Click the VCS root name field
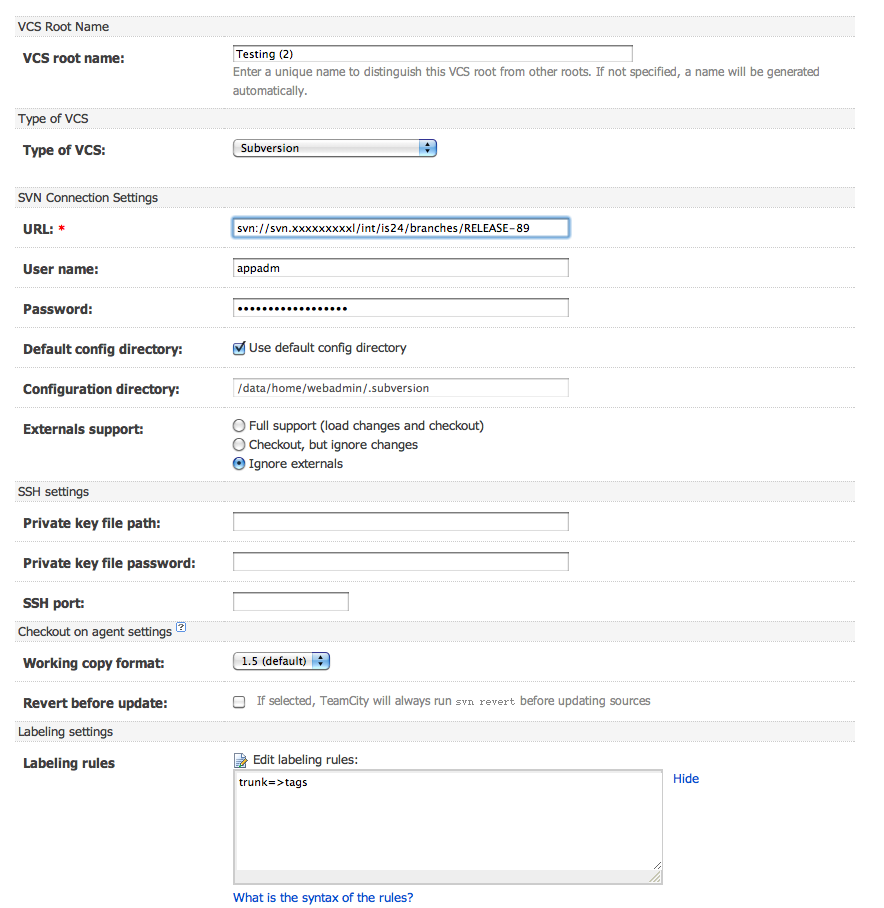Image resolution: width=884 pixels, height=908 pixels. [432, 54]
